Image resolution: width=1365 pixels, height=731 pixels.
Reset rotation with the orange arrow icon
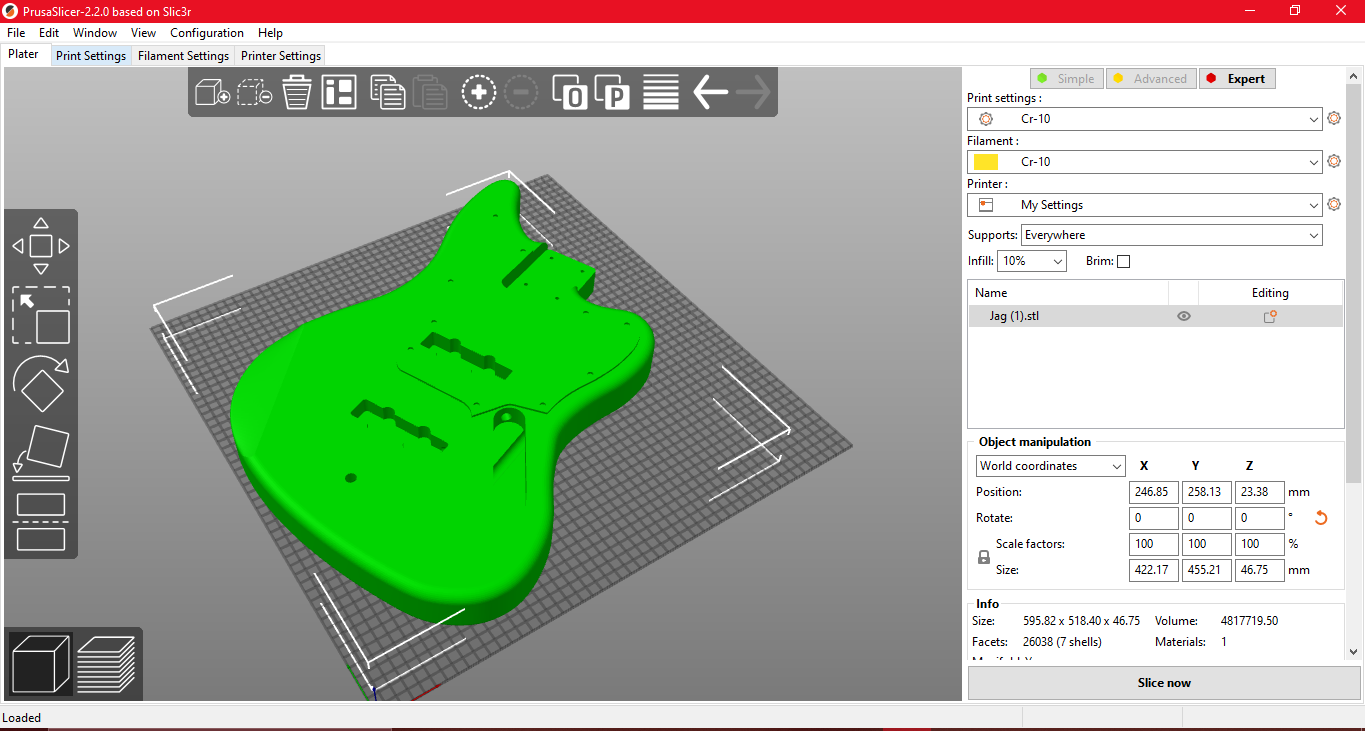pyautogui.click(x=1321, y=518)
